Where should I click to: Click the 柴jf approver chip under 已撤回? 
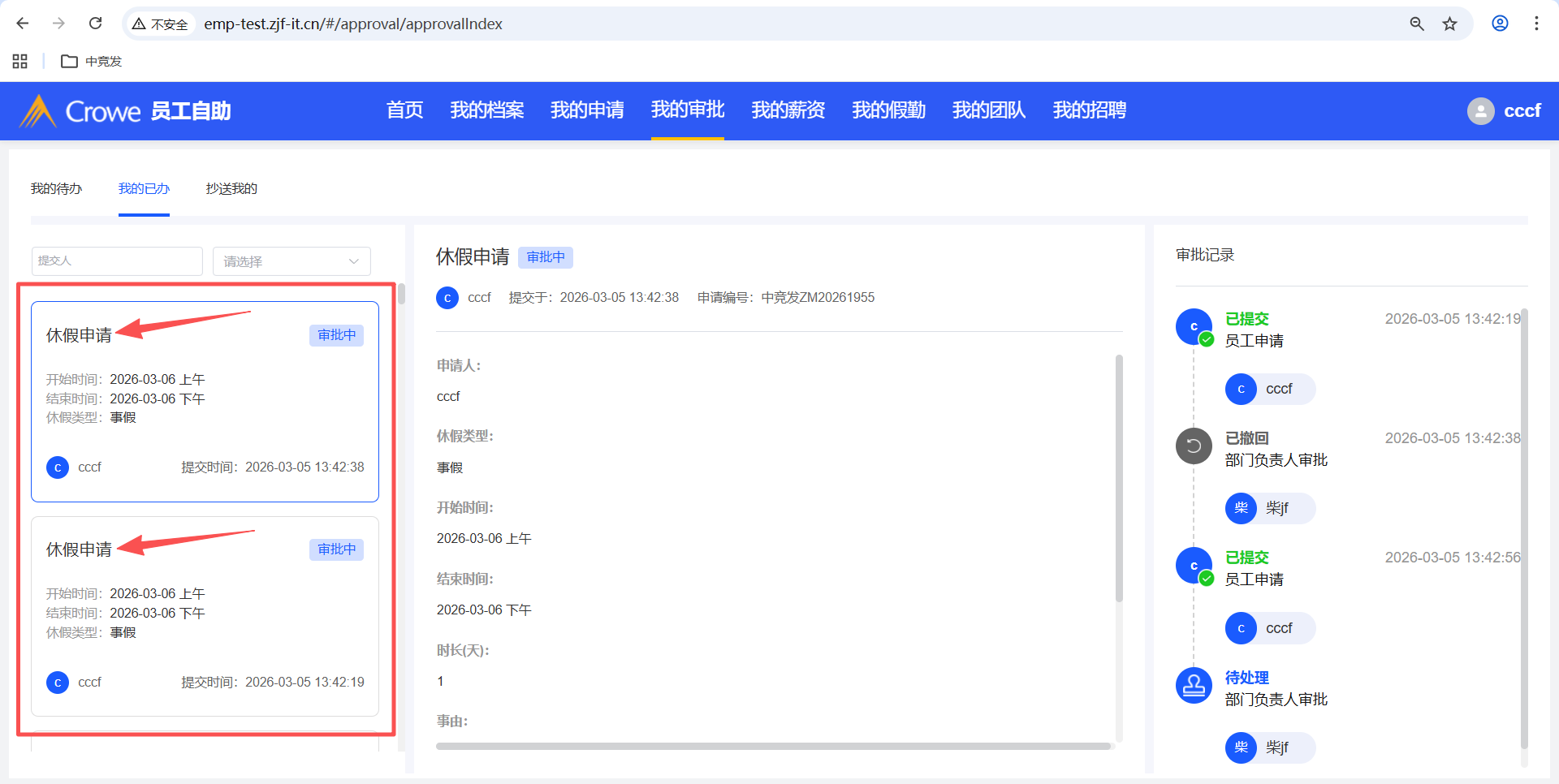[1269, 508]
